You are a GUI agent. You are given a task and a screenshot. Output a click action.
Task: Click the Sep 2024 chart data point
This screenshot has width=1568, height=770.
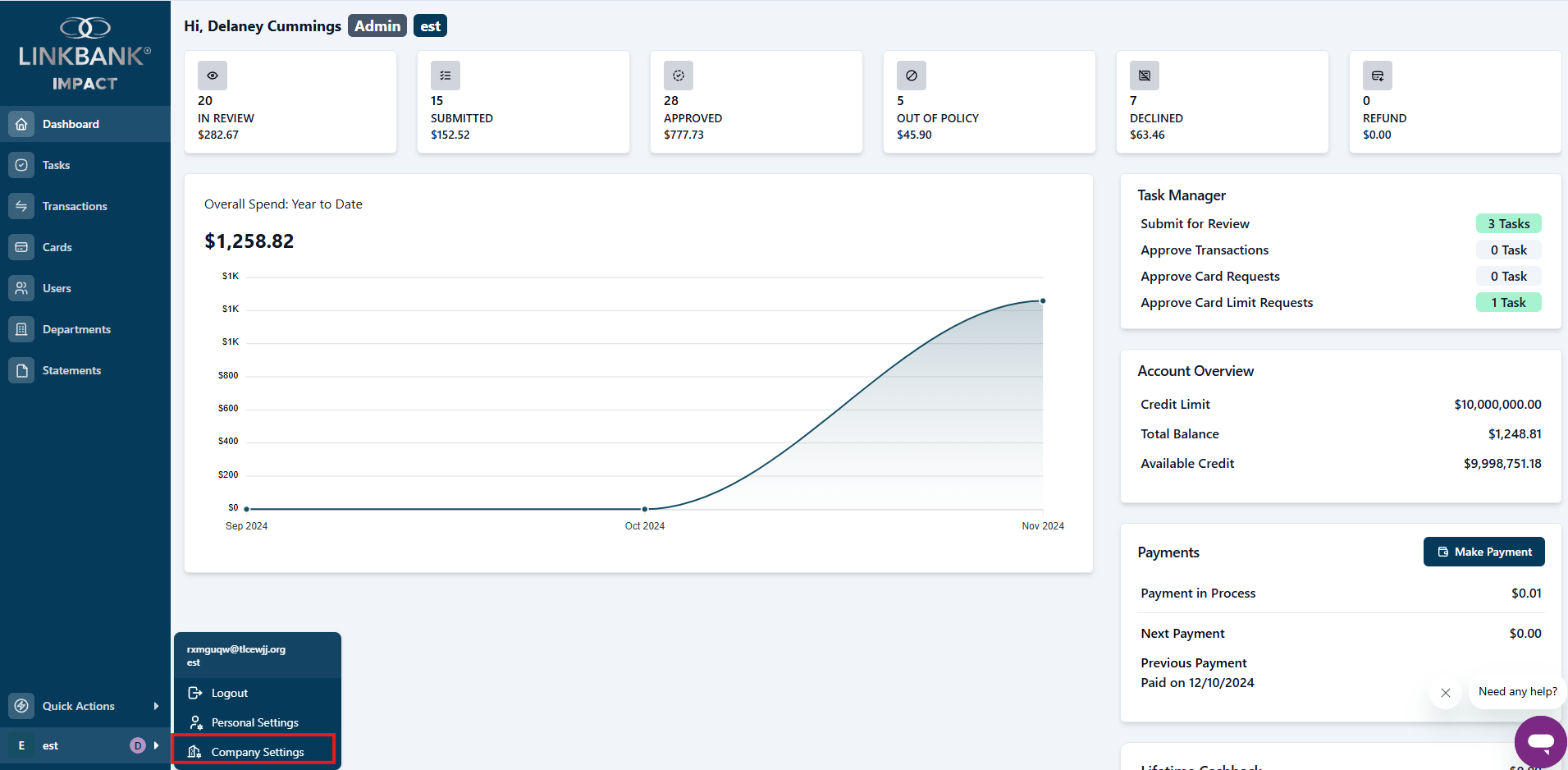click(246, 509)
